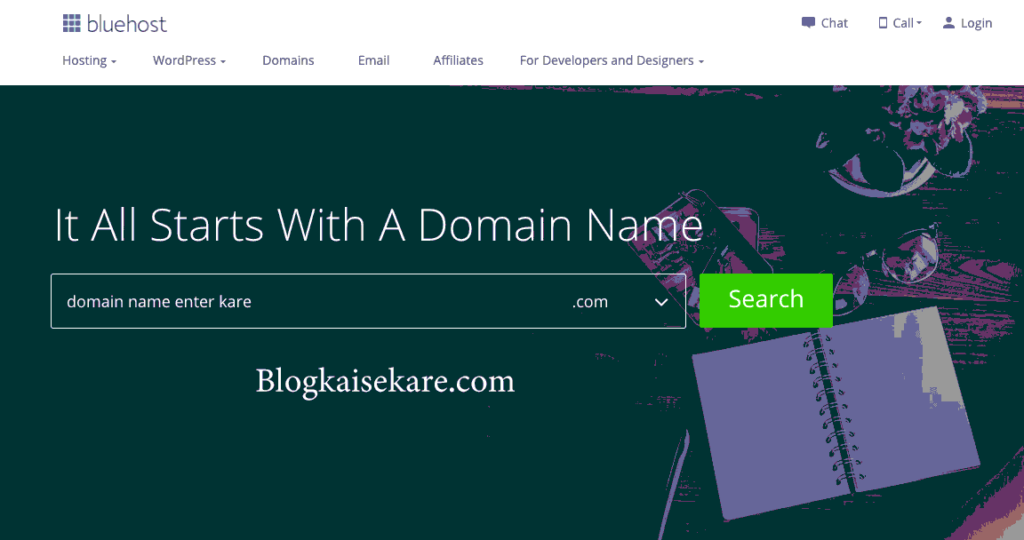Viewport: 1024px width, 540px height.
Task: Expand For Developers and Designers menu
Action: 612,61
